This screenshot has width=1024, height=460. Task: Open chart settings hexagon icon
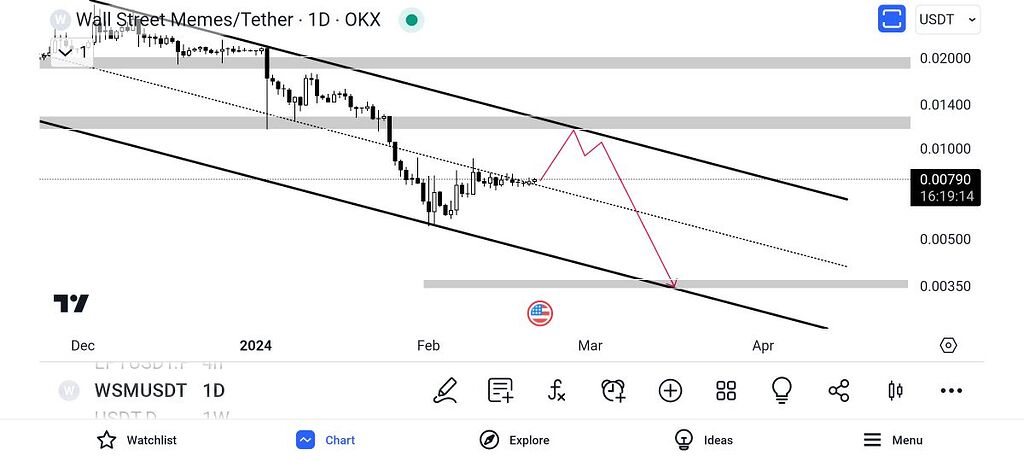coord(948,345)
